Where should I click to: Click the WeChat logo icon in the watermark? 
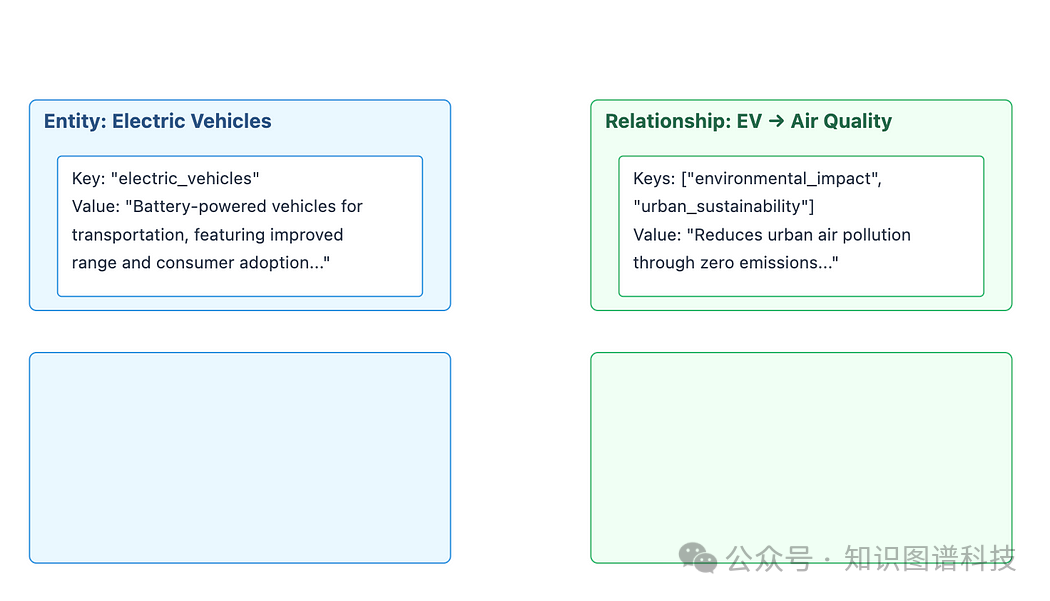[x=697, y=558]
